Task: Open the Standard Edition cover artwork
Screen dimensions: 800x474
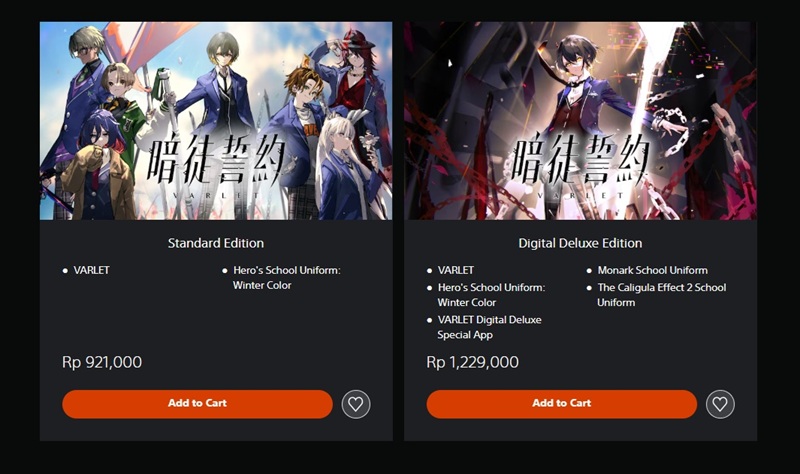Action: [x=216, y=120]
